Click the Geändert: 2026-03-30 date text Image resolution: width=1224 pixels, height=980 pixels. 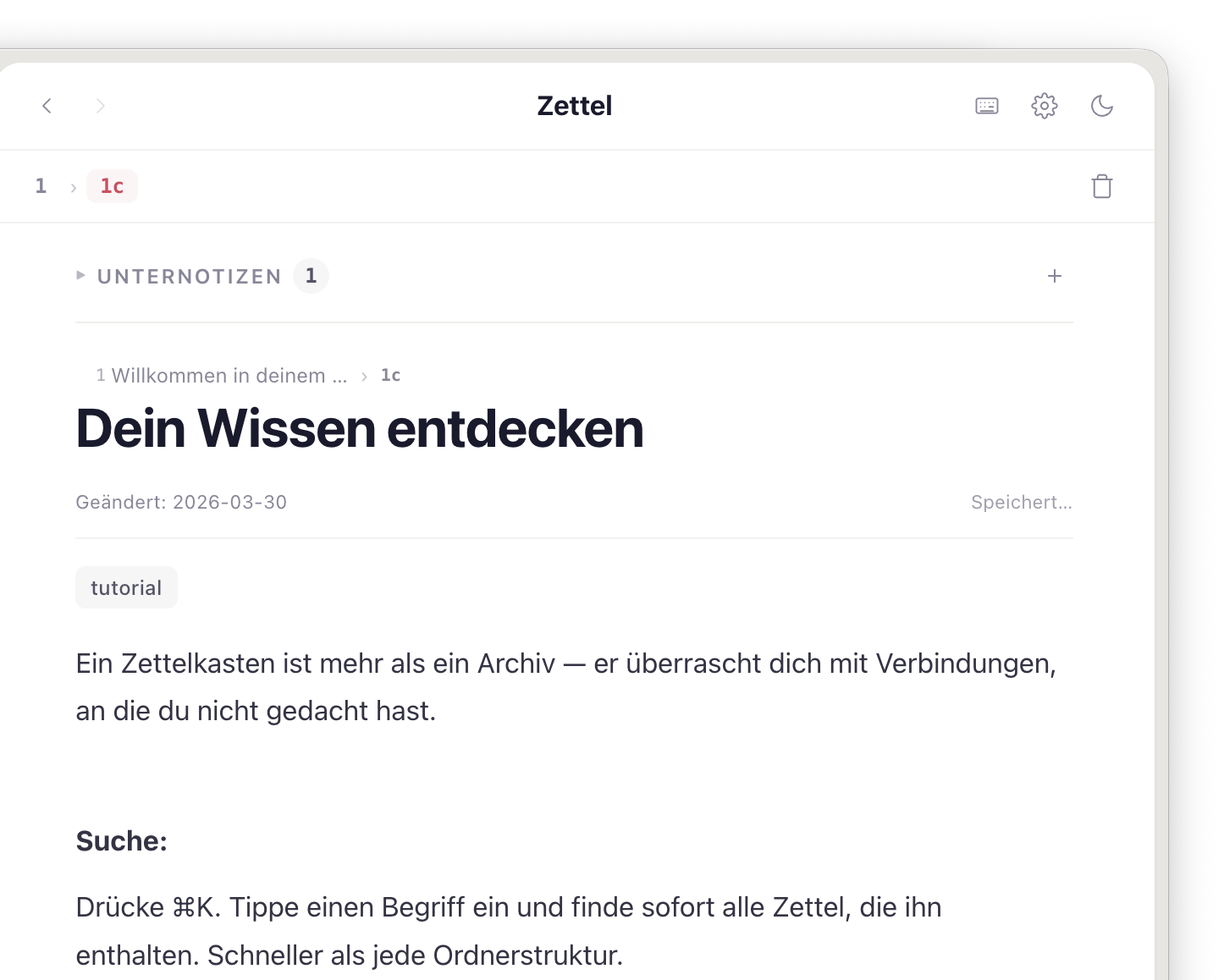coord(181,502)
